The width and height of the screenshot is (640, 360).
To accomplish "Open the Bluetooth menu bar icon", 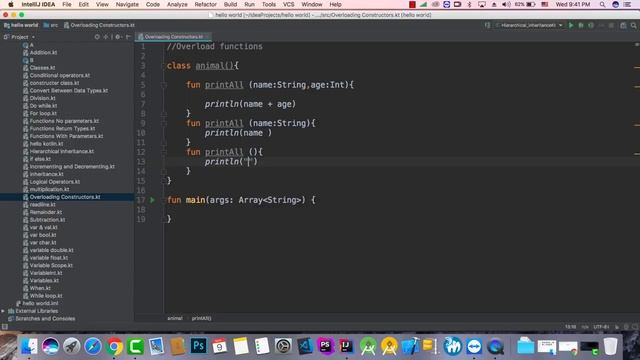I will click(x=469, y=4).
